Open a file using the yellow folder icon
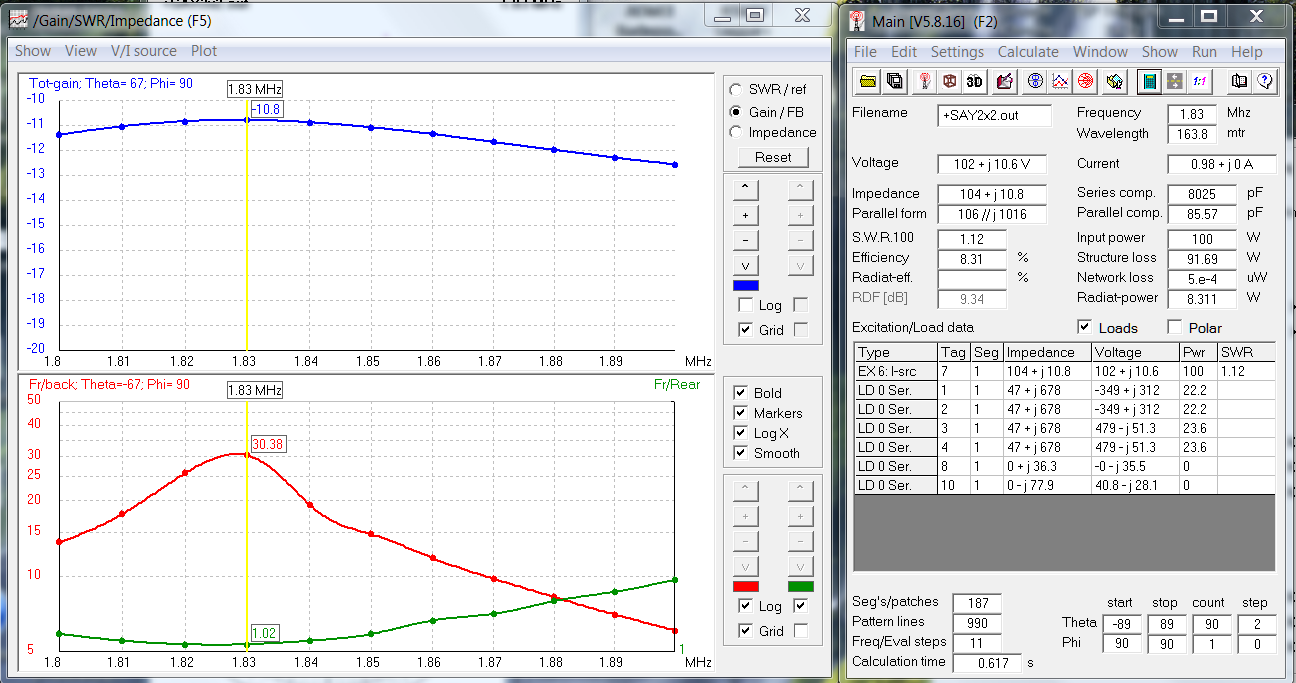The width and height of the screenshot is (1296, 683). (x=868, y=81)
